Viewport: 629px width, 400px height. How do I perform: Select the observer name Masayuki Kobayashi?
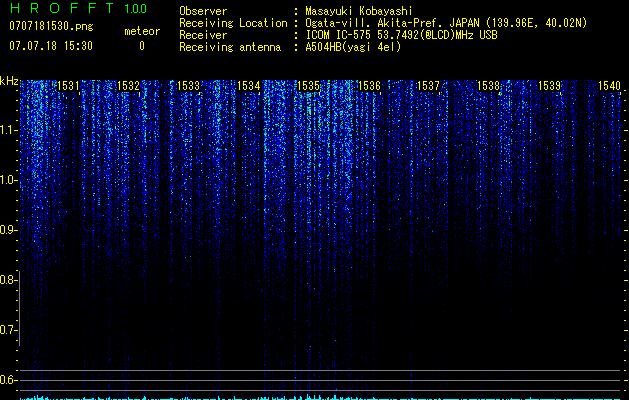click(359, 11)
